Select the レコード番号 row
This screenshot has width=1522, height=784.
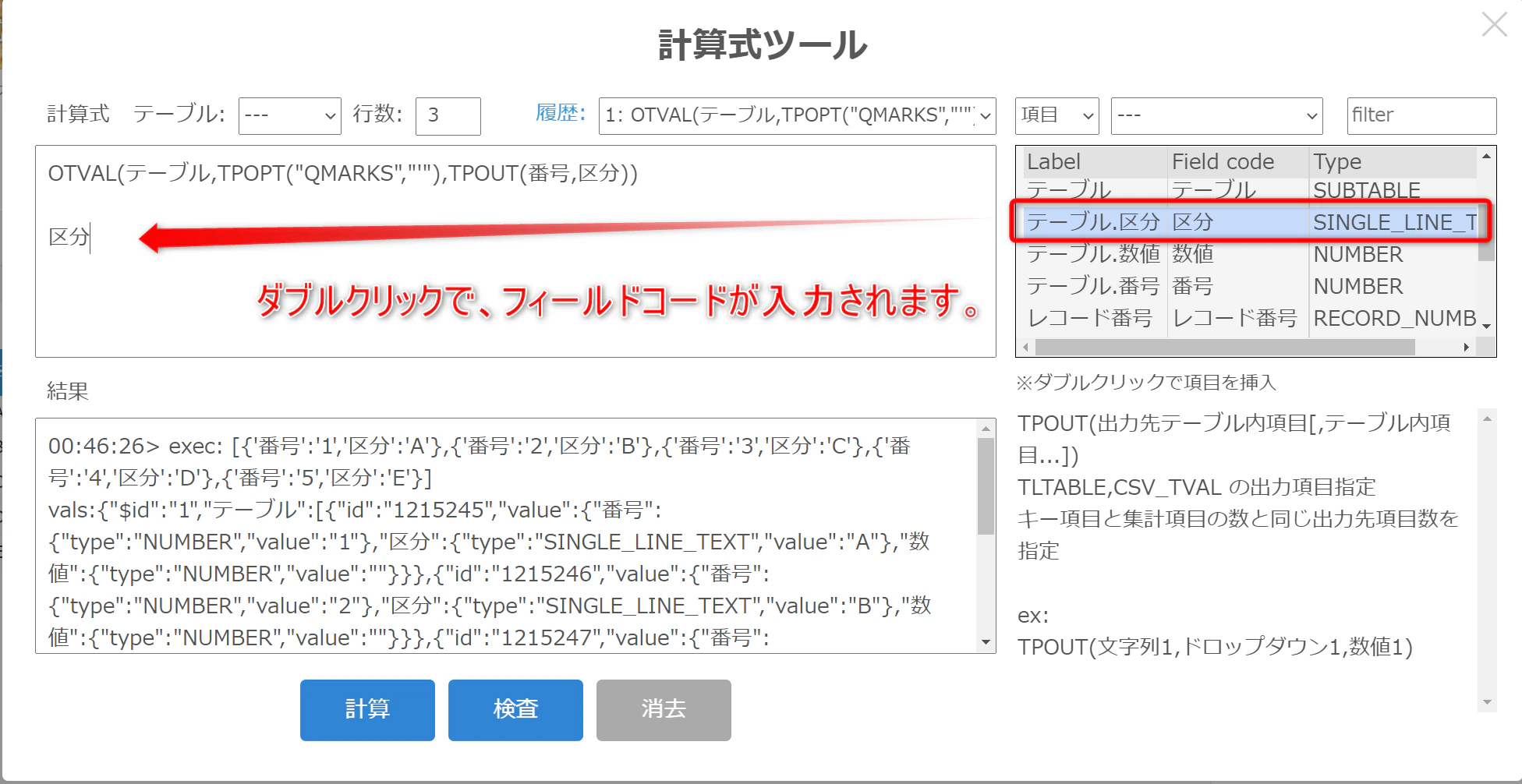coord(1250,318)
